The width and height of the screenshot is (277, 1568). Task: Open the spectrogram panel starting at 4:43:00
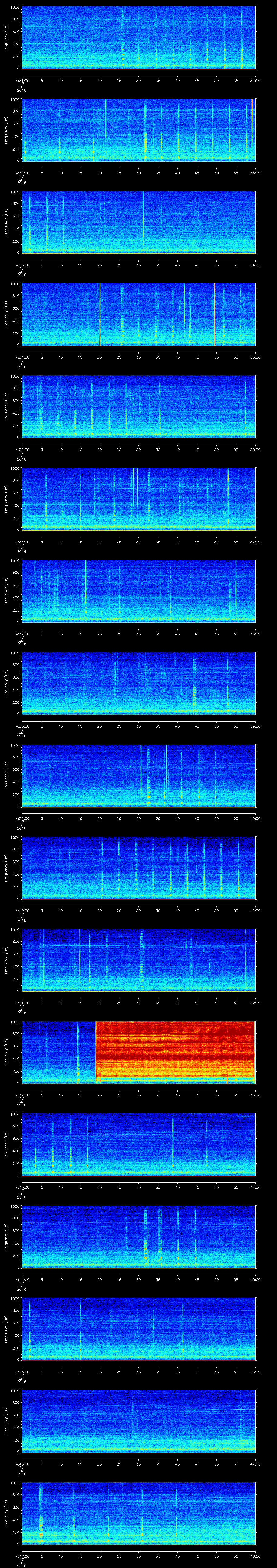tap(138, 1144)
